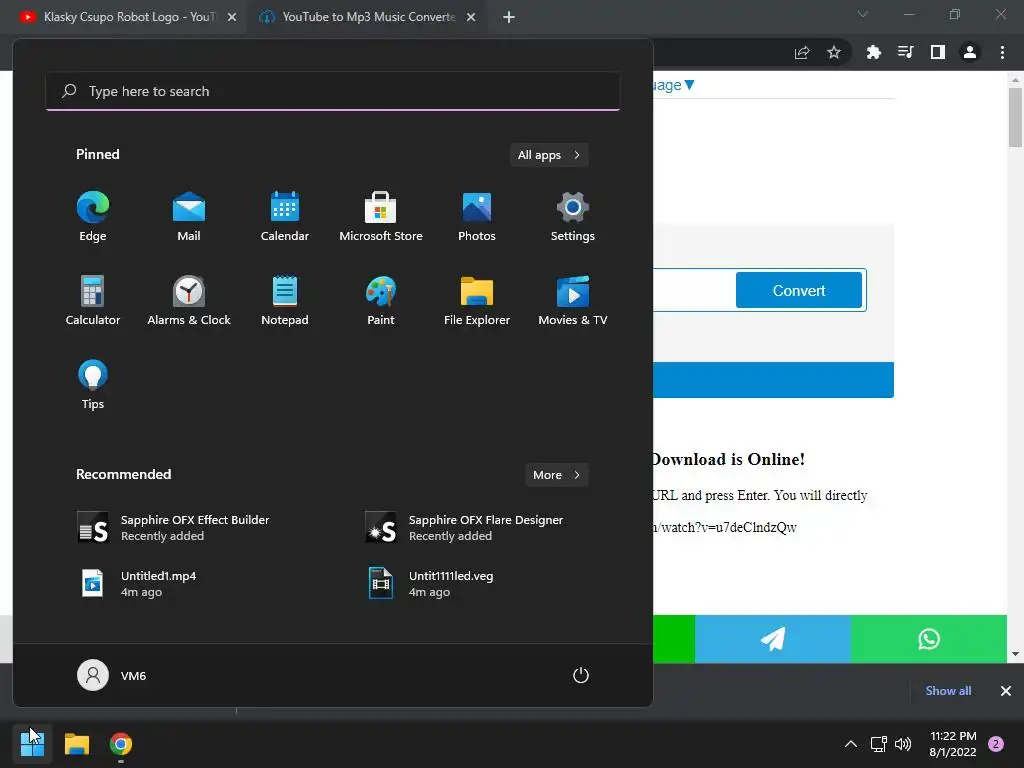Share via Telegram button

coord(773,639)
